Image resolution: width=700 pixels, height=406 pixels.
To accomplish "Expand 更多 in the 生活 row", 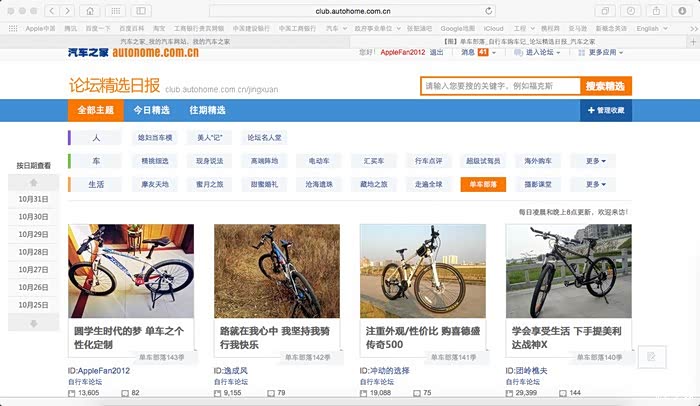I will click(x=595, y=184).
